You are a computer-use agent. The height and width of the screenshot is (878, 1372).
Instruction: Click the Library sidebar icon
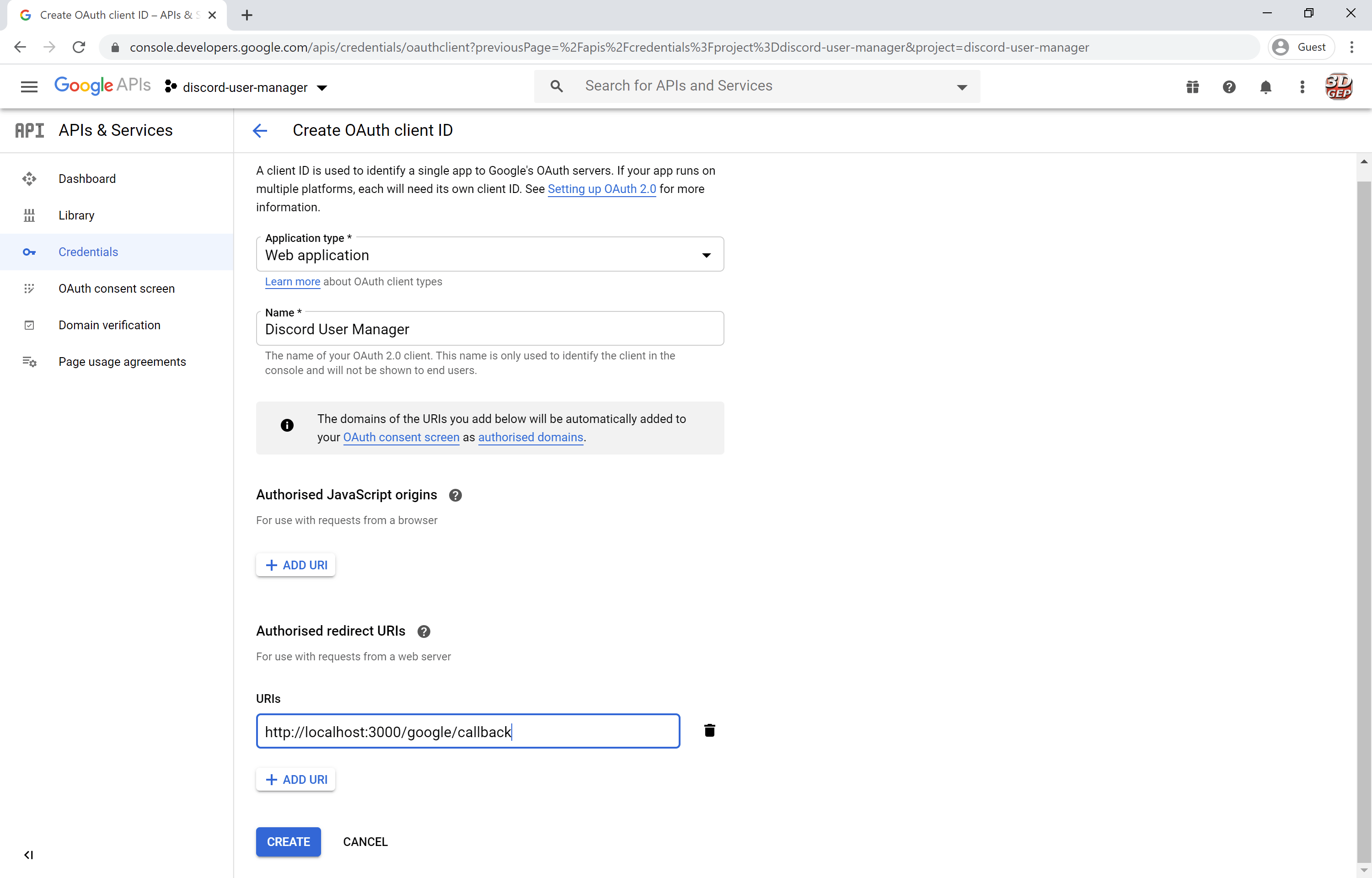coord(29,215)
